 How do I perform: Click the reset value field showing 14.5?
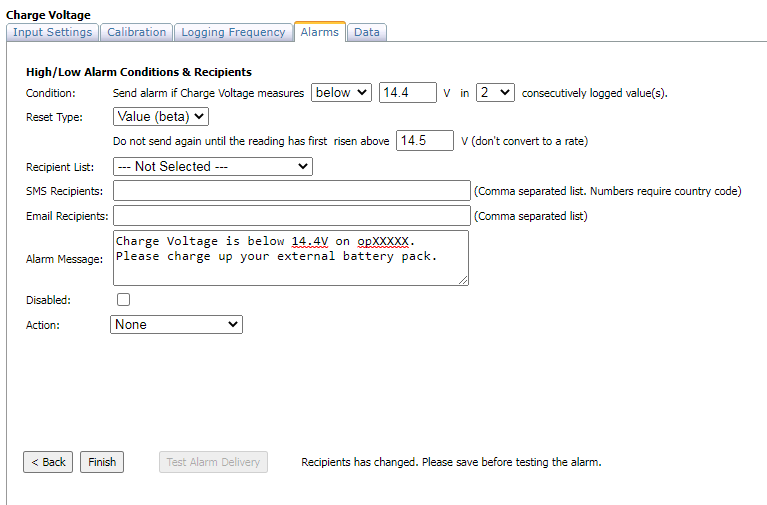pyautogui.click(x=424, y=141)
